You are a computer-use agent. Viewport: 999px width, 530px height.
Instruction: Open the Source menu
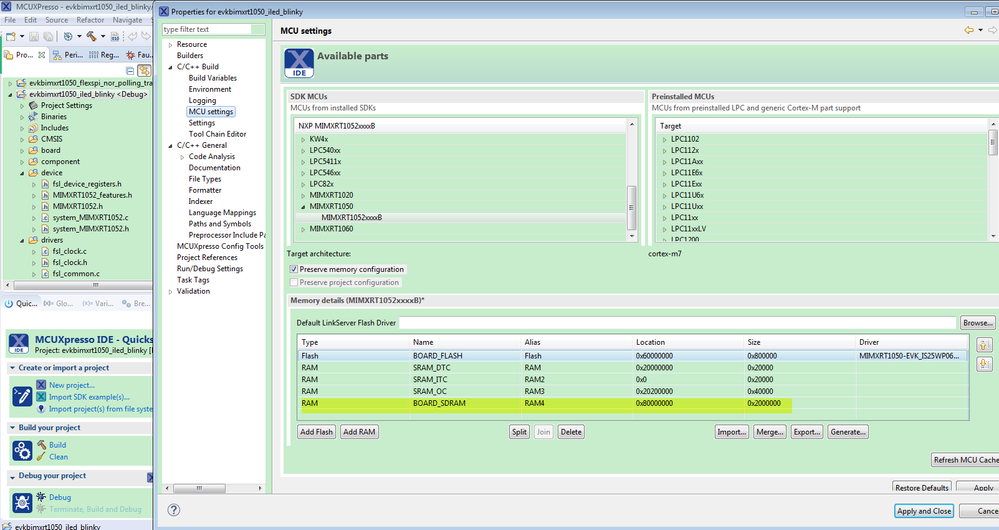click(x=56, y=20)
